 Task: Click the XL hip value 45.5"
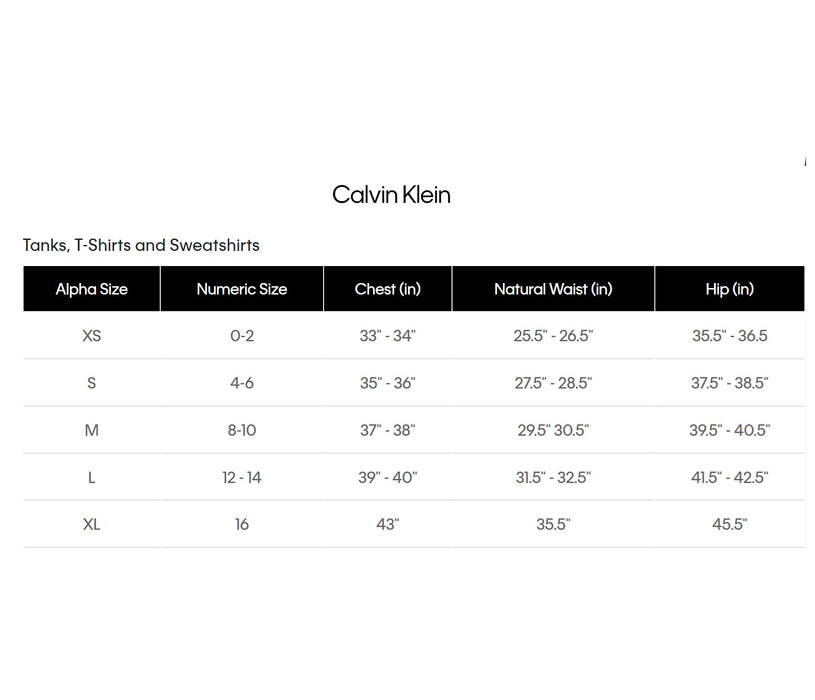[x=730, y=525]
